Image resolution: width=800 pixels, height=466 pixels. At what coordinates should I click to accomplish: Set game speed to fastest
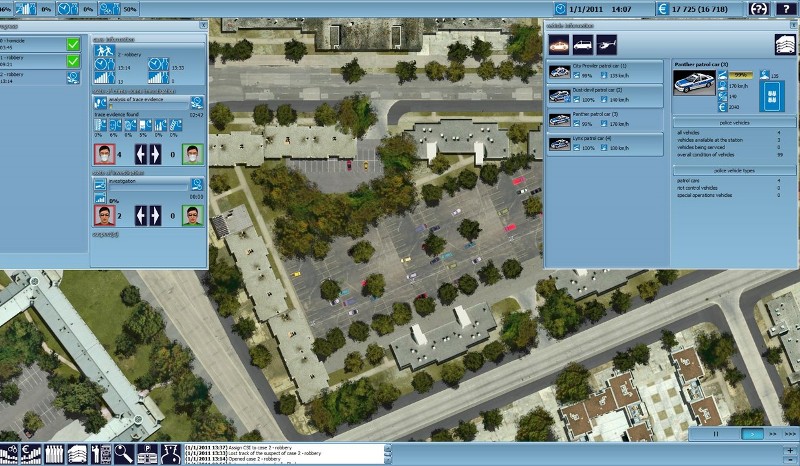tap(789, 435)
